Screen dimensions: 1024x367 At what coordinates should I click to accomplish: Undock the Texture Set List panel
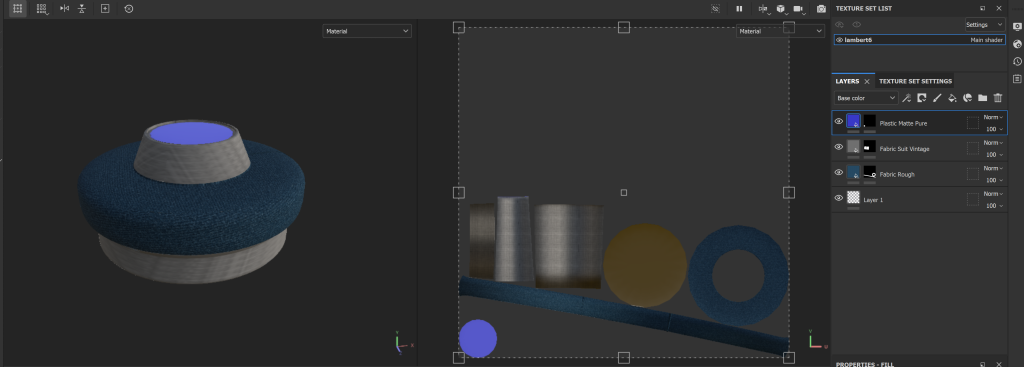click(982, 8)
